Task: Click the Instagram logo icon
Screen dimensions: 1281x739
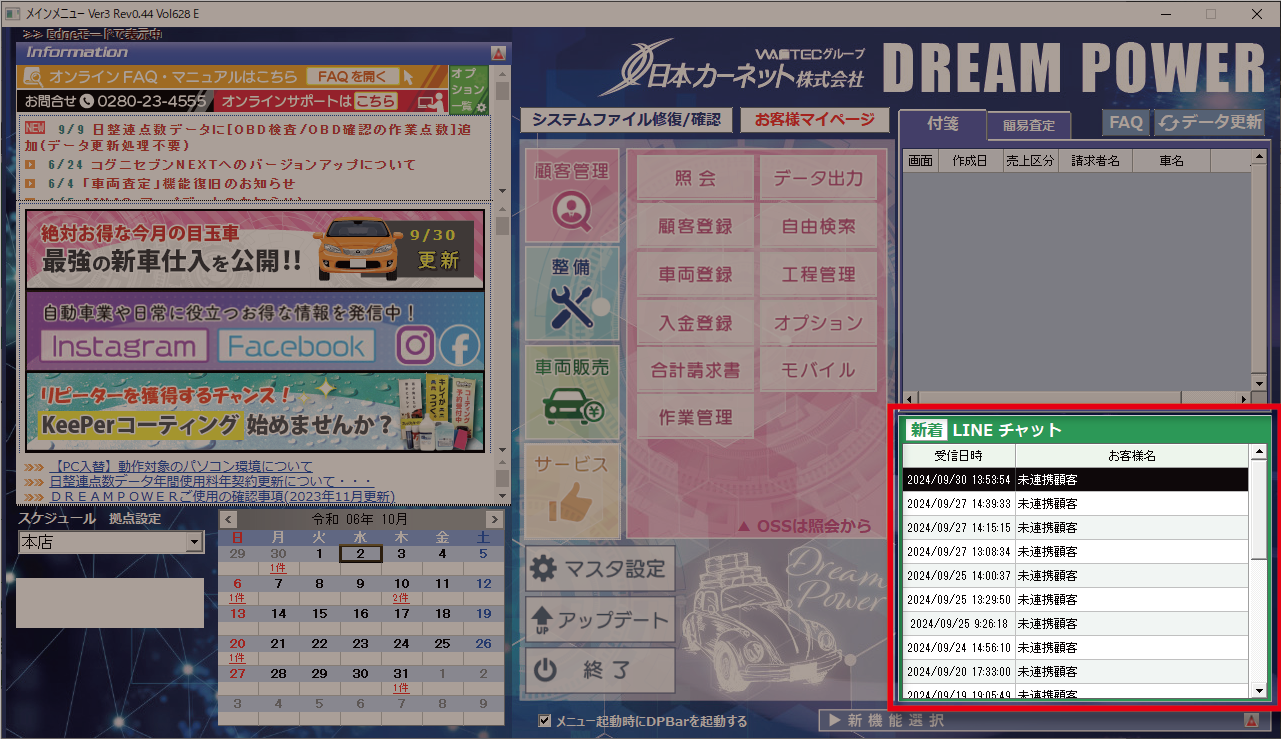Action: [415, 346]
